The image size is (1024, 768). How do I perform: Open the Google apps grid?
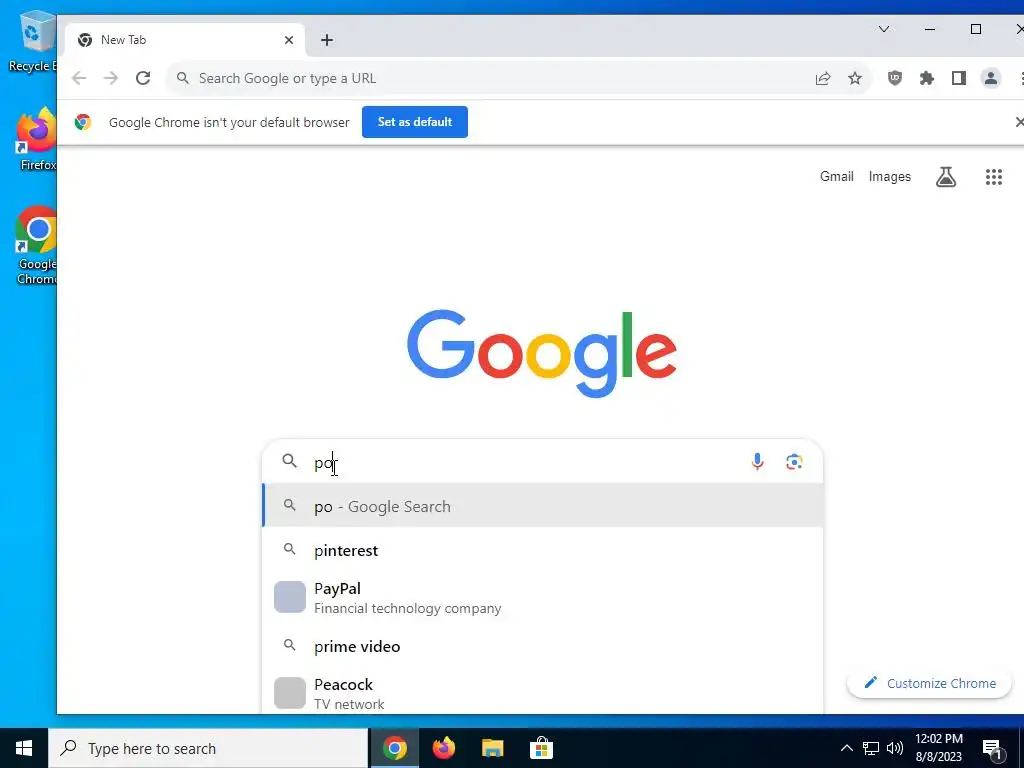click(x=993, y=176)
